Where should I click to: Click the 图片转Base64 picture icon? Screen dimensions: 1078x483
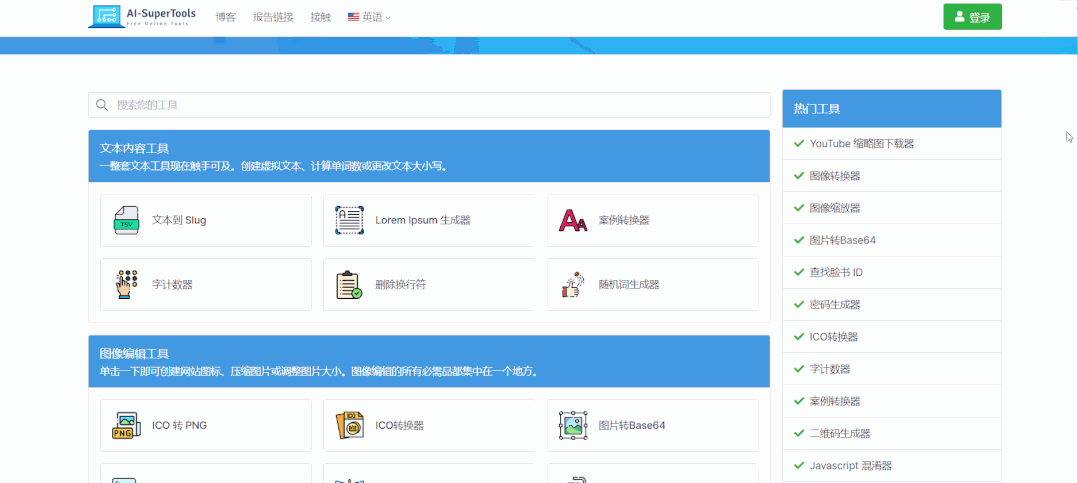tap(573, 425)
